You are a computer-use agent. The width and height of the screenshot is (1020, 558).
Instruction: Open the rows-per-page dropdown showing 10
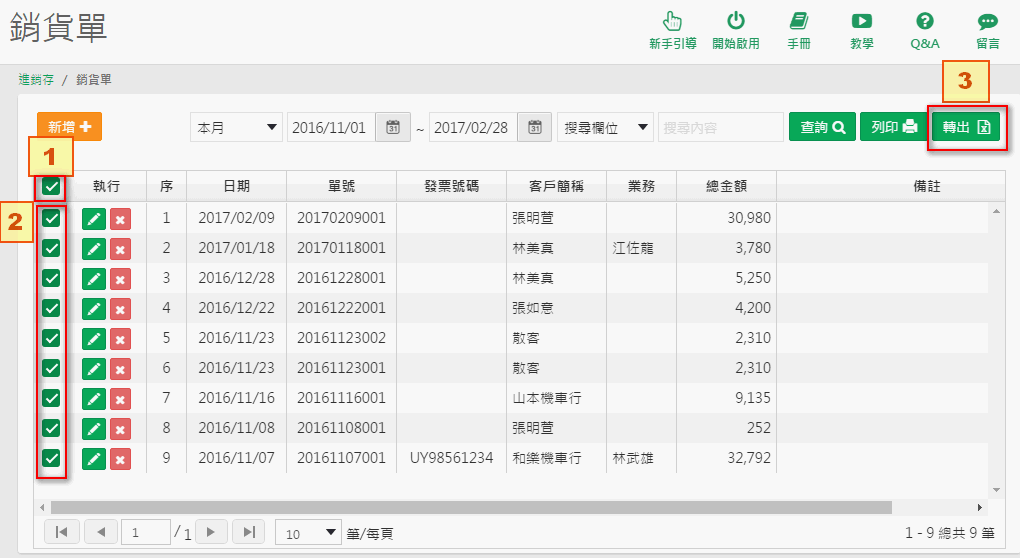coord(308,533)
